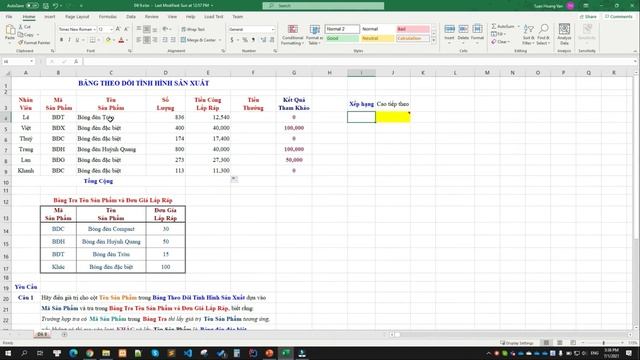Apply the red Font Color
This screenshot has width=640, height=360.
point(121,40)
